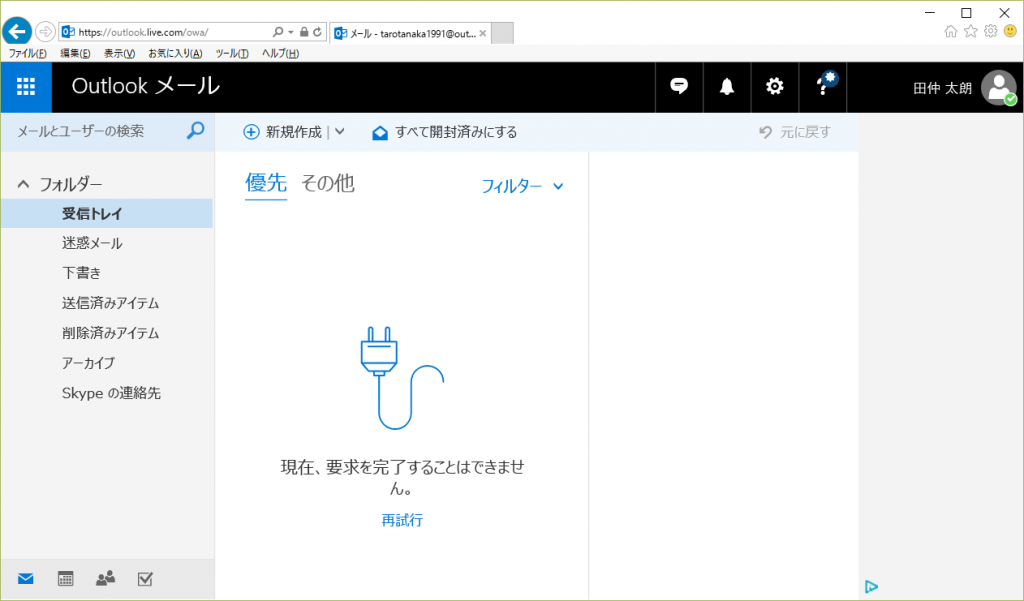The height and width of the screenshot is (601, 1024).
Task: Click the AdChoices icon at bottom right
Action: pos(871,587)
